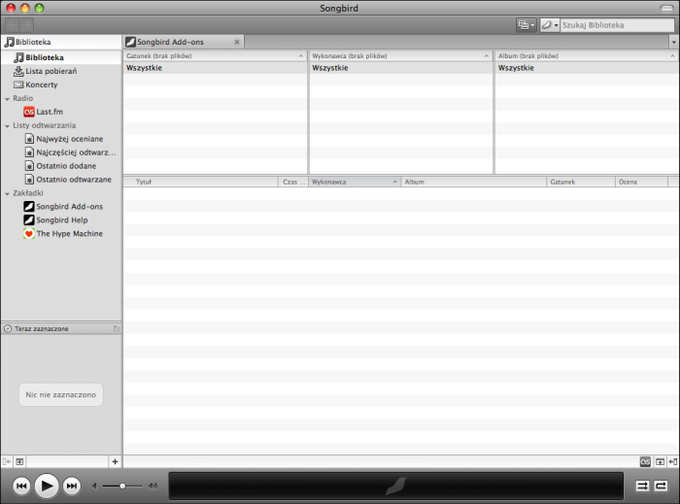The height and width of the screenshot is (504, 680).
Task: Open Najwyżej oceniane playlist
Action: coord(61,139)
